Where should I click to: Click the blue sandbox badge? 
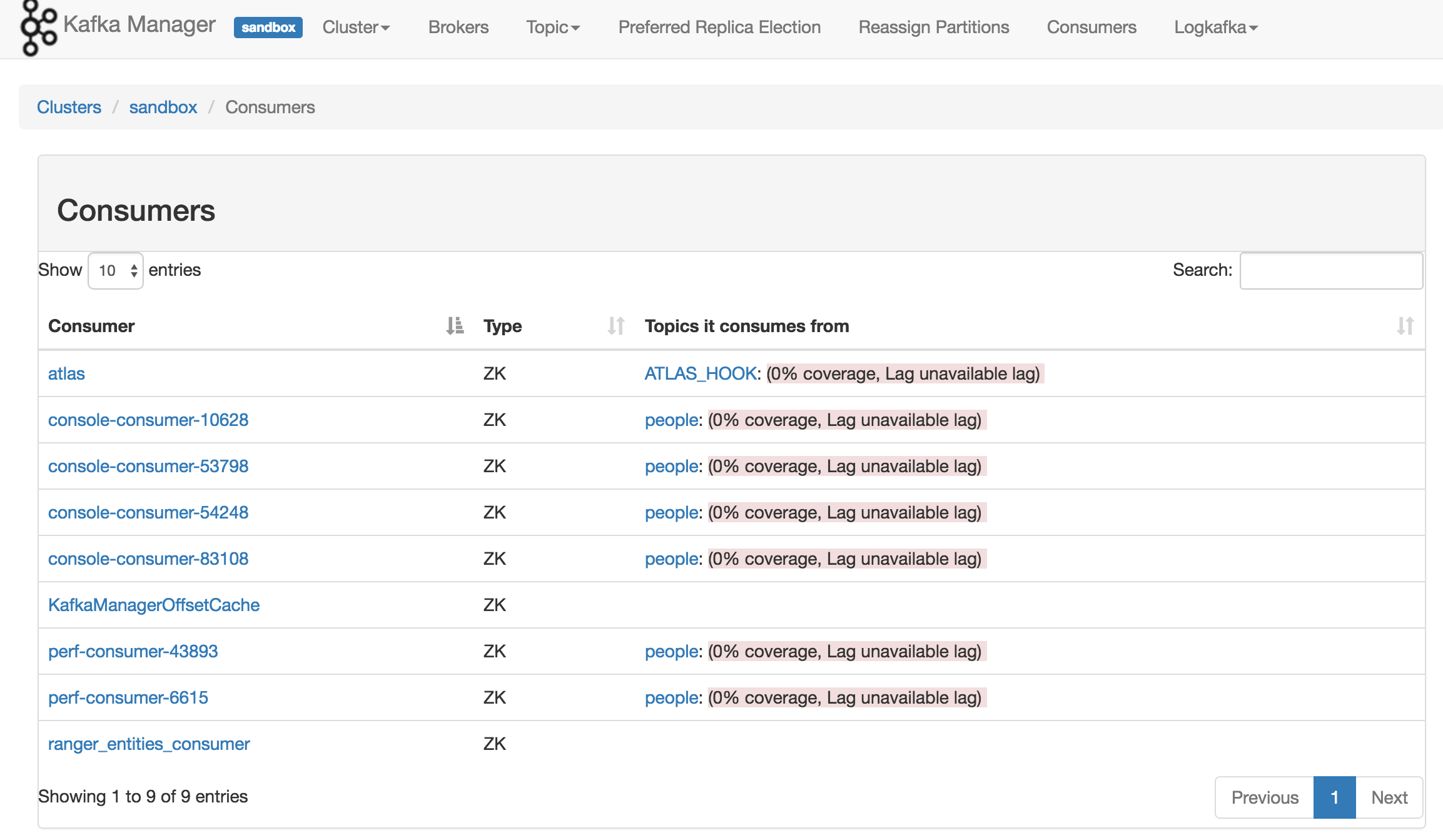268,28
